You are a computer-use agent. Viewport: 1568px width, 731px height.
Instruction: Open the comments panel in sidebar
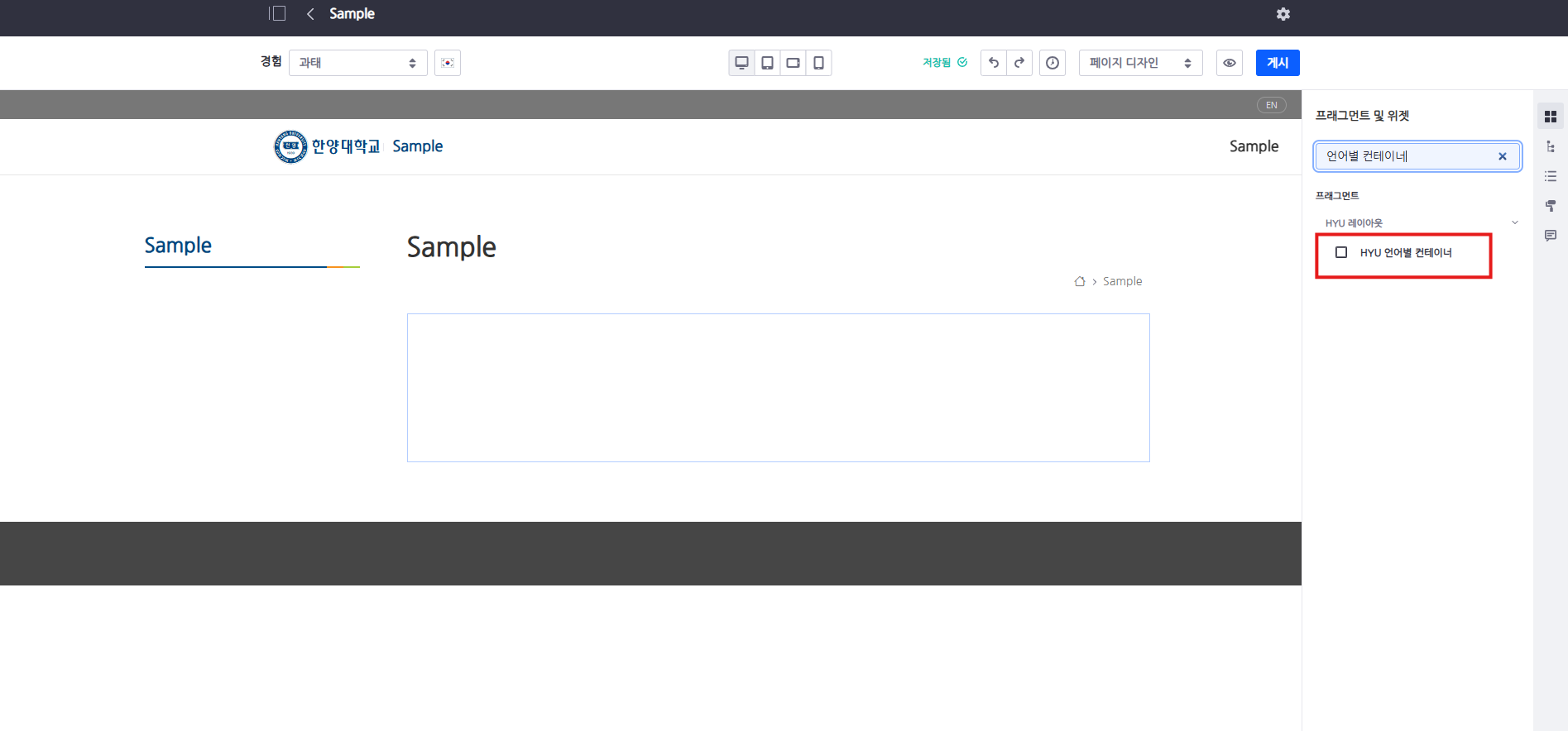(x=1550, y=236)
